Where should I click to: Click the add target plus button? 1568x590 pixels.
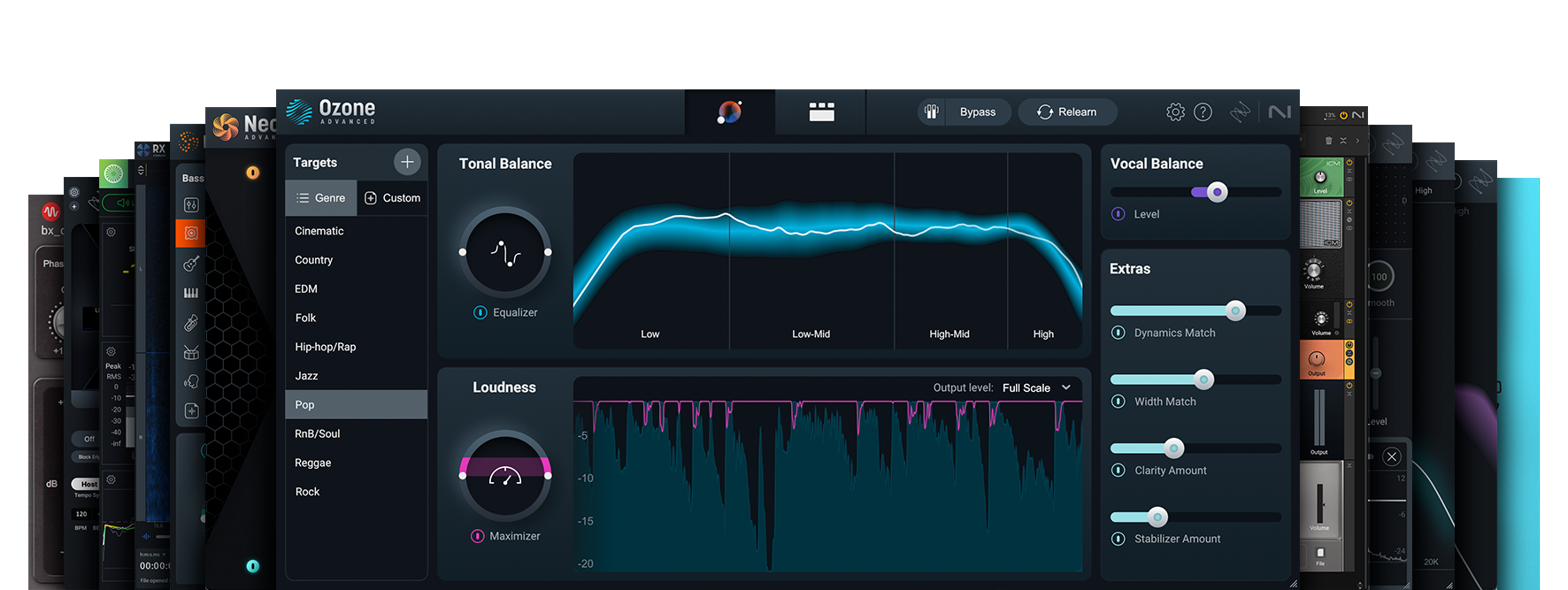[x=407, y=162]
